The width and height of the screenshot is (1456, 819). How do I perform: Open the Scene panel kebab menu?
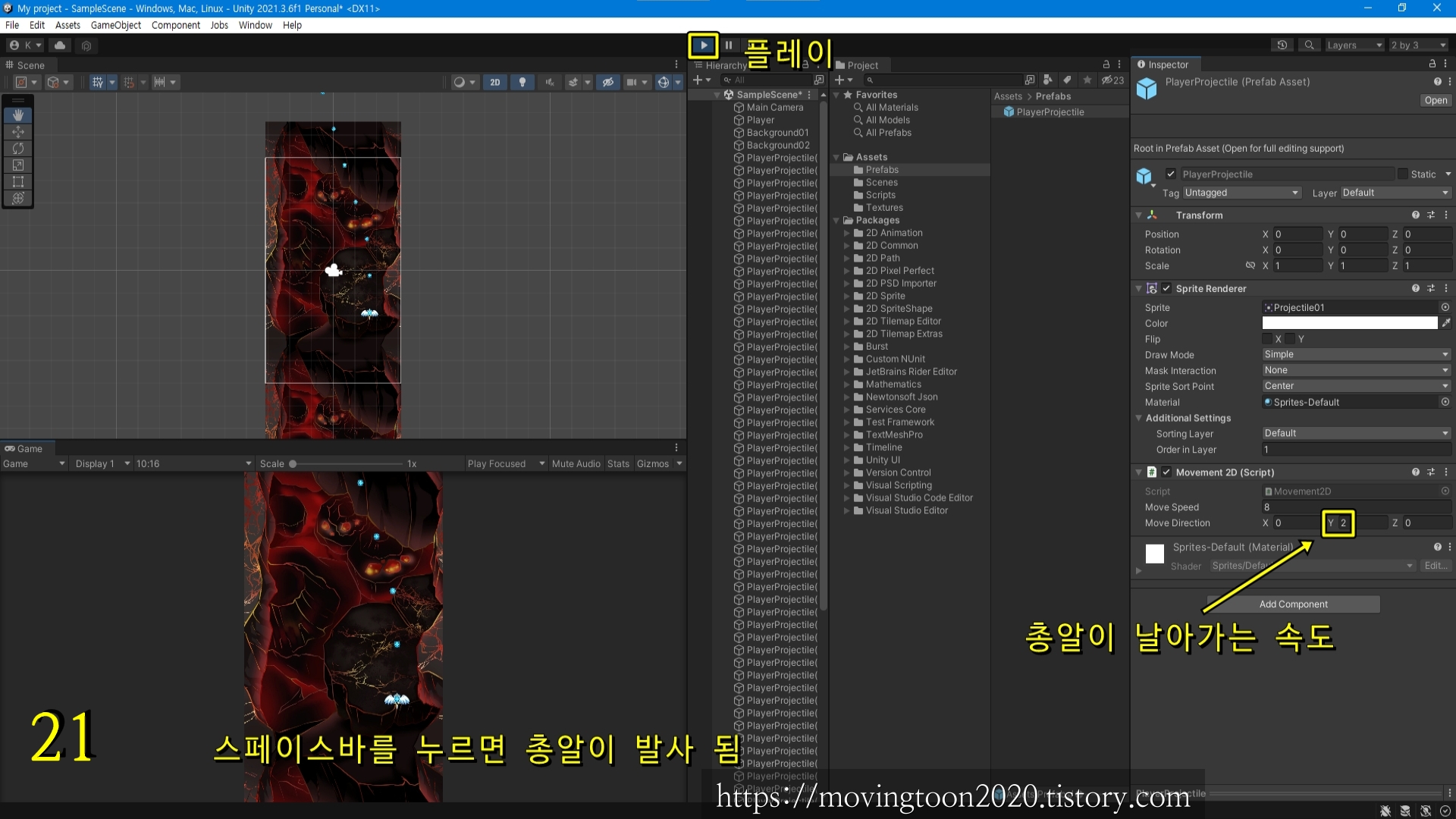tap(676, 65)
